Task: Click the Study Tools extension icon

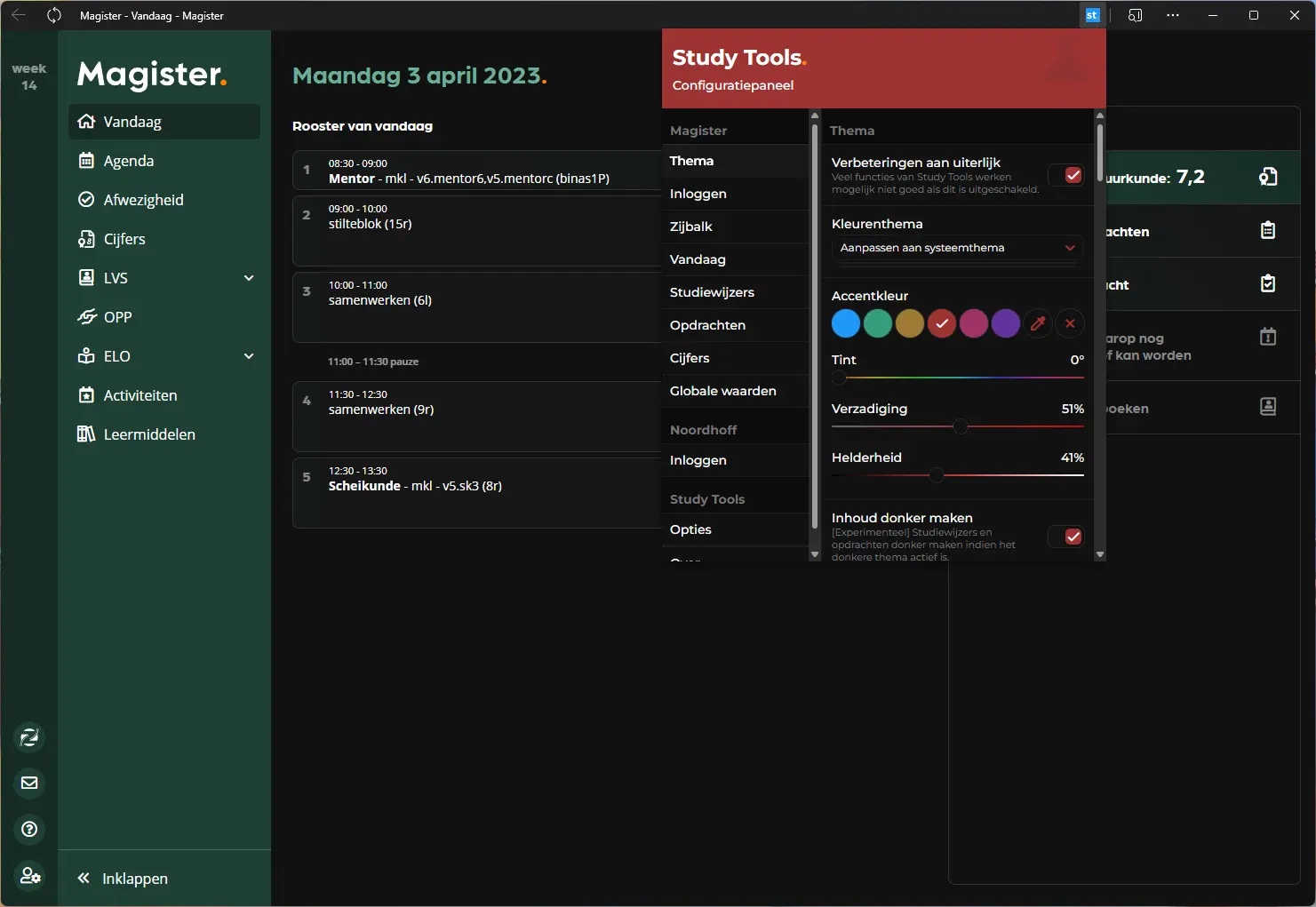Action: [x=1092, y=15]
